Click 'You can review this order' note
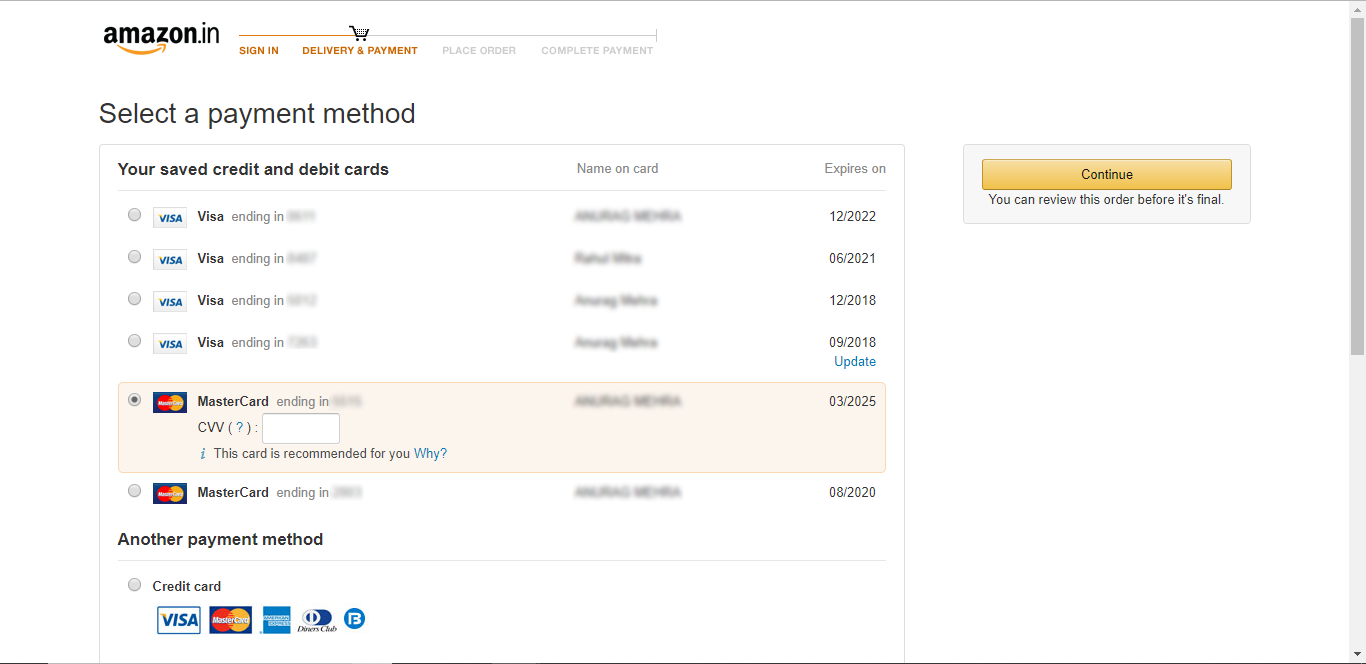 pos(1106,200)
